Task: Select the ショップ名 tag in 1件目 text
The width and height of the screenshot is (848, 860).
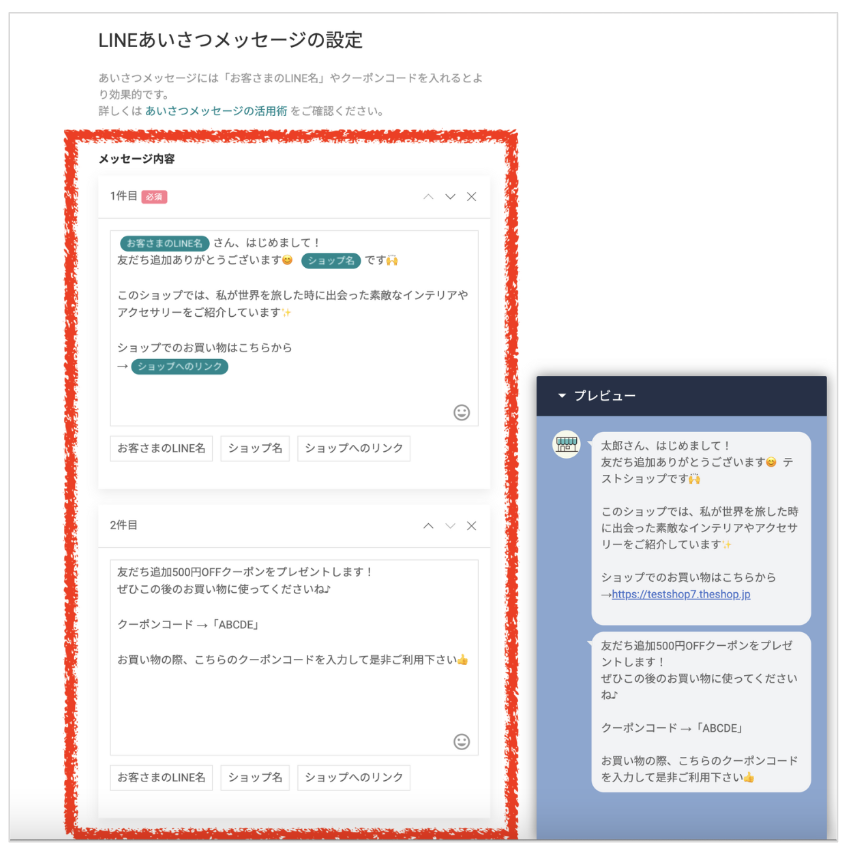Action: click(331, 261)
